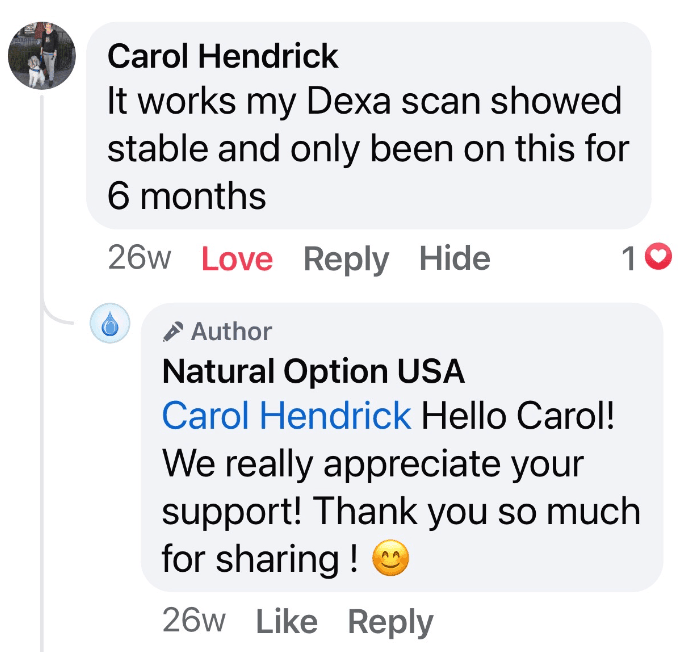Open the Natural Option USA water drop avatar
Screen dimensions: 682x652
click(110, 325)
